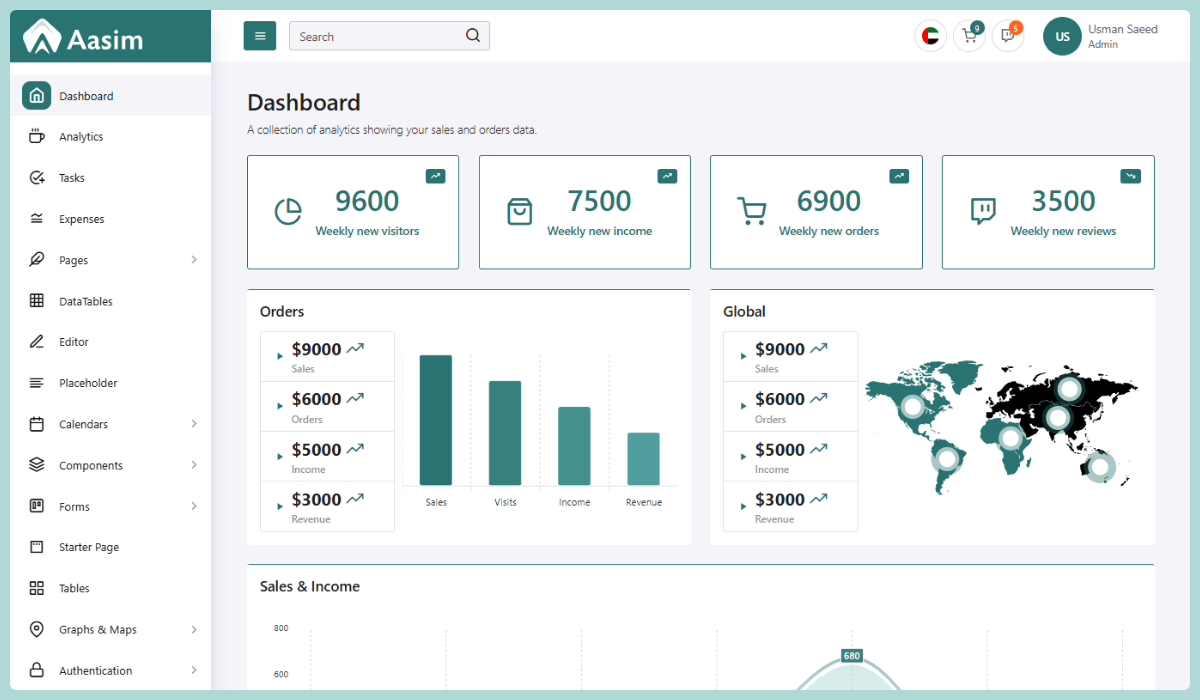Image resolution: width=1200 pixels, height=700 pixels.
Task: Select the Starter Page icon
Action: pyautogui.click(x=35, y=547)
